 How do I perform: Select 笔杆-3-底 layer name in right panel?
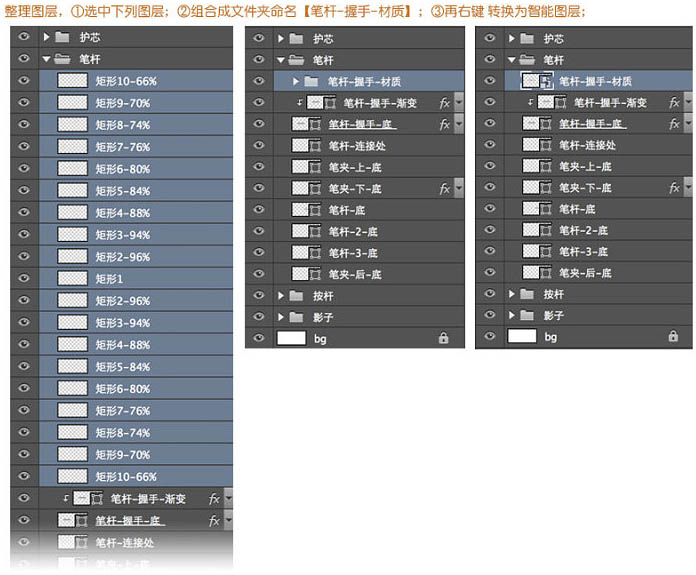(583, 251)
